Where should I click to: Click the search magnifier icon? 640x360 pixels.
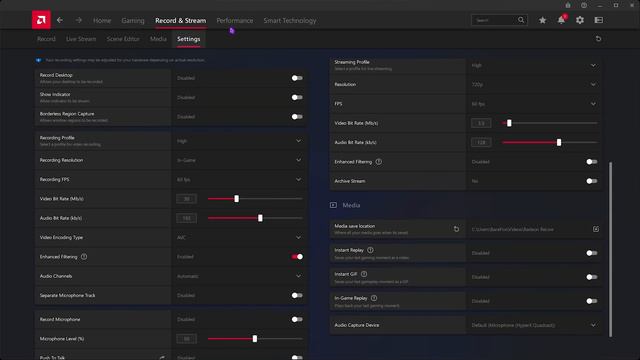(521, 20)
